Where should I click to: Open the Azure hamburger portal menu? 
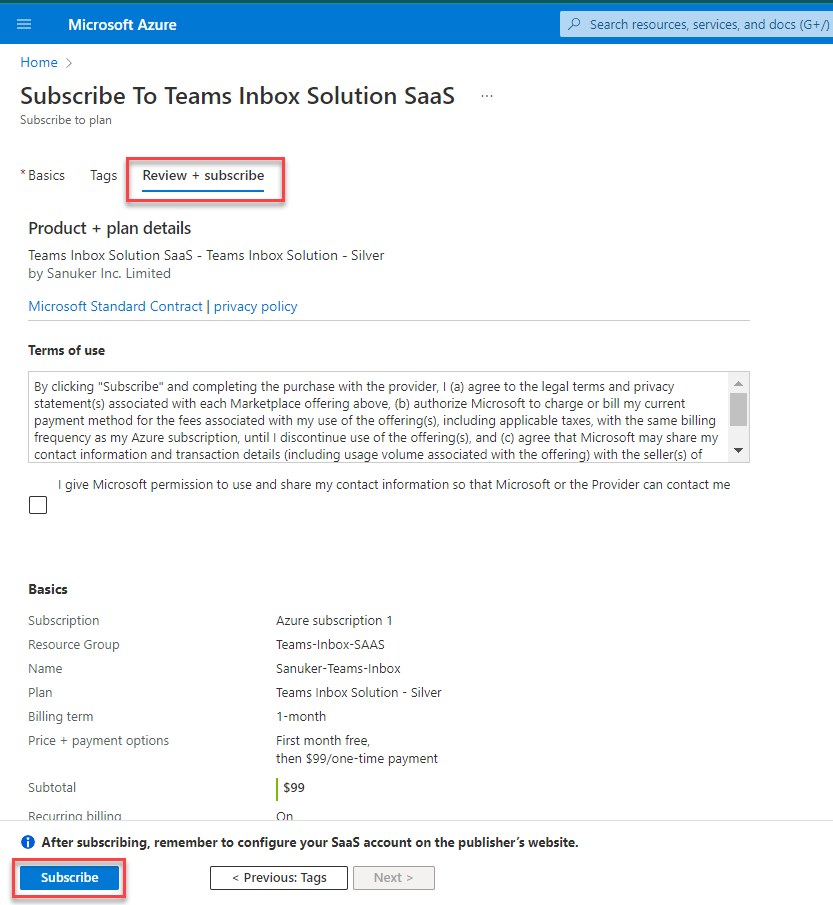point(24,24)
